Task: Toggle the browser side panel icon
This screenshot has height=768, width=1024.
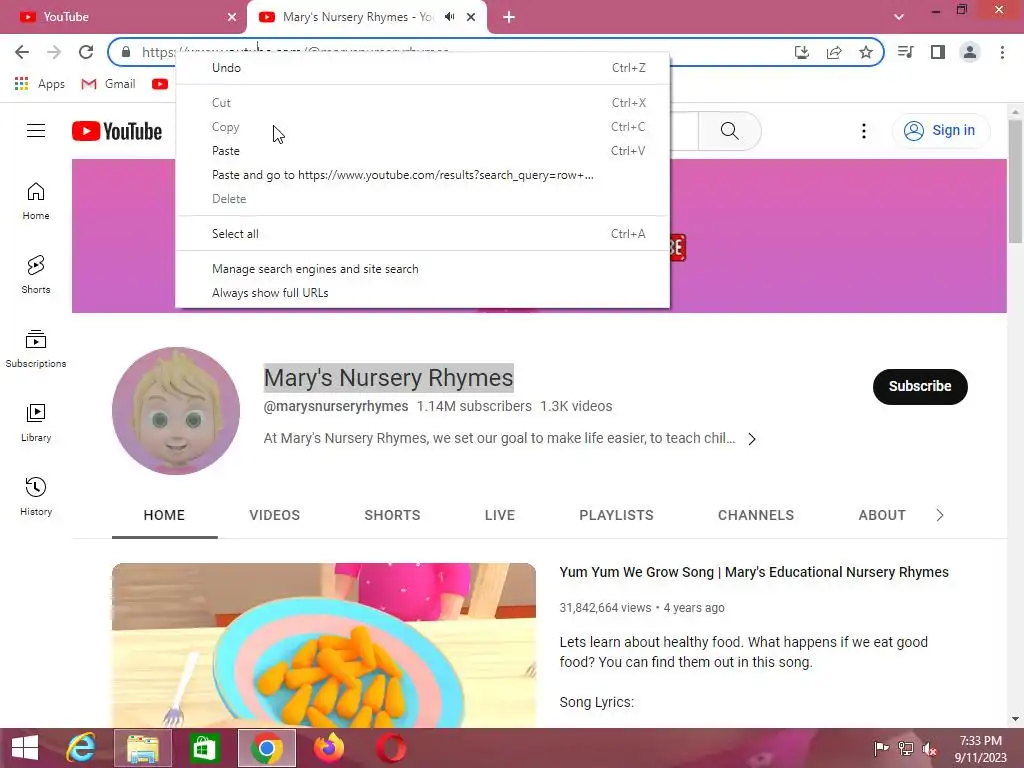Action: click(938, 52)
